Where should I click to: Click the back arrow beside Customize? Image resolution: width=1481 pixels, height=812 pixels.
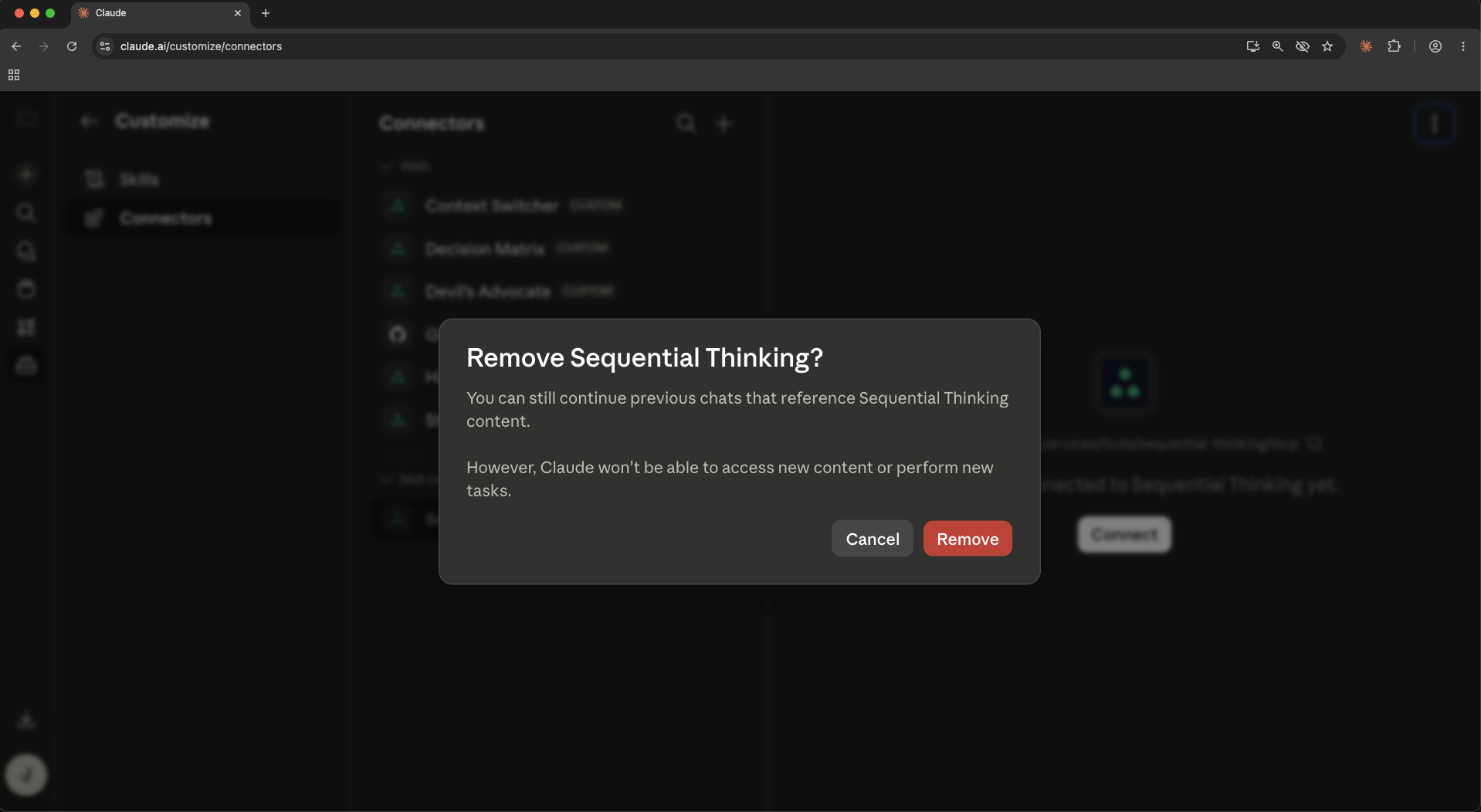89,121
